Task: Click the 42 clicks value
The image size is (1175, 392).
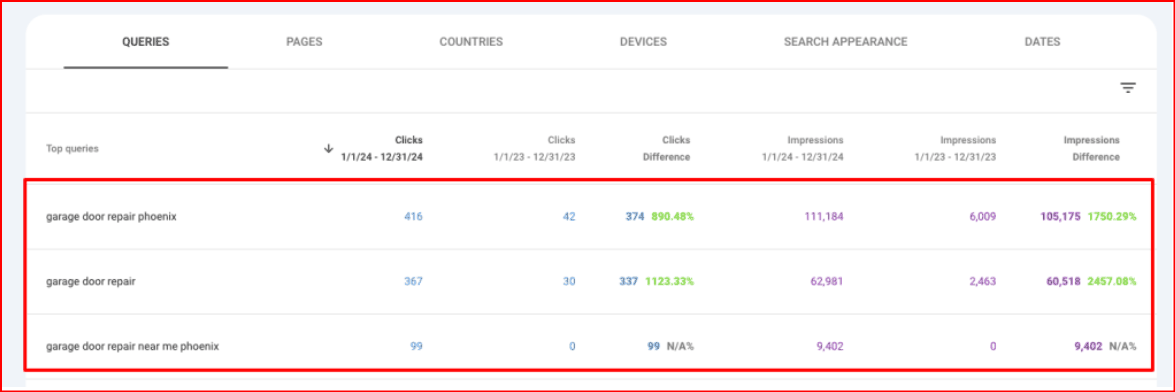Action: coord(569,217)
